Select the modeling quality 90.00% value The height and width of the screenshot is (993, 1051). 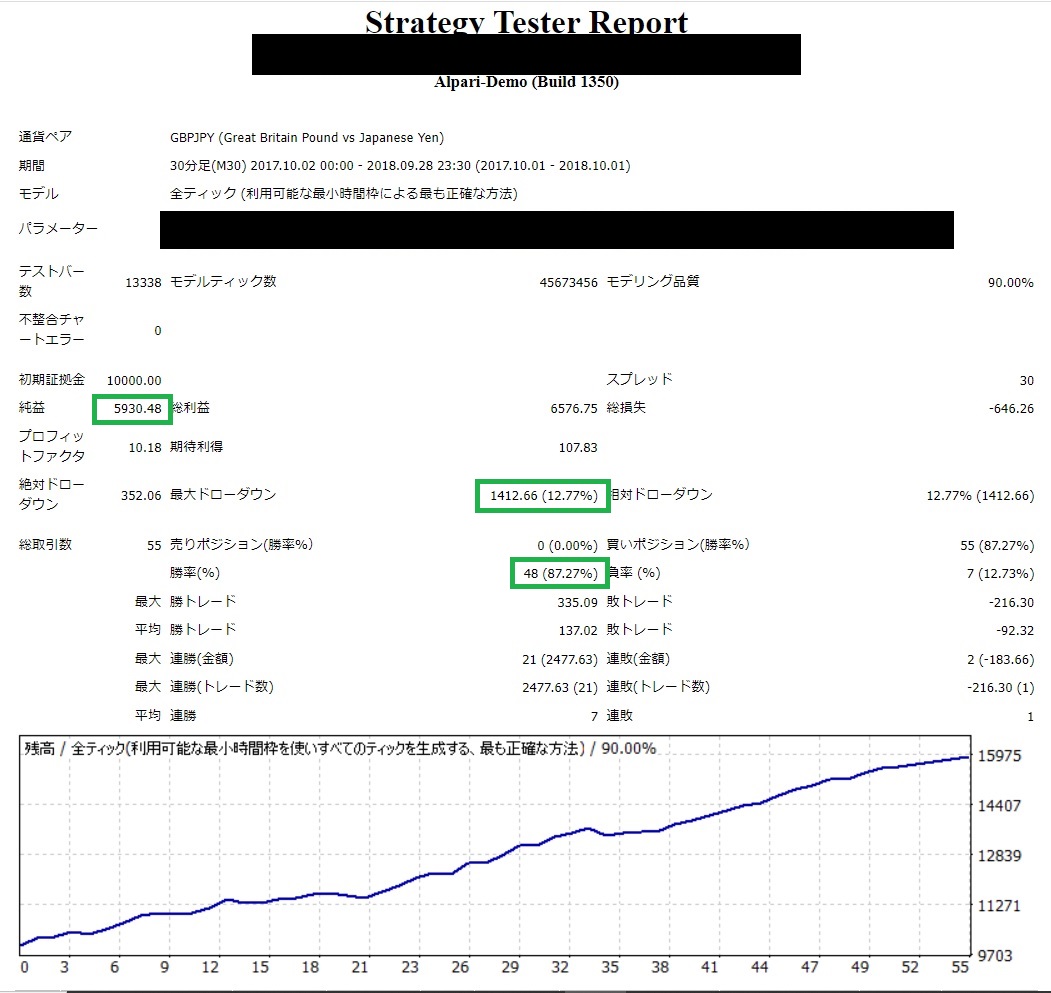(1010, 283)
